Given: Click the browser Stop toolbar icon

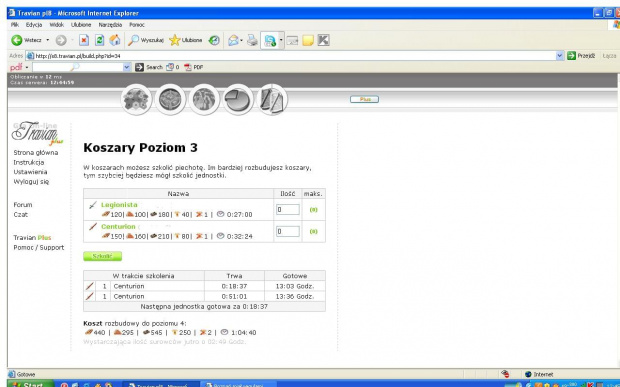Looking at the screenshot, I should click(x=84, y=40).
